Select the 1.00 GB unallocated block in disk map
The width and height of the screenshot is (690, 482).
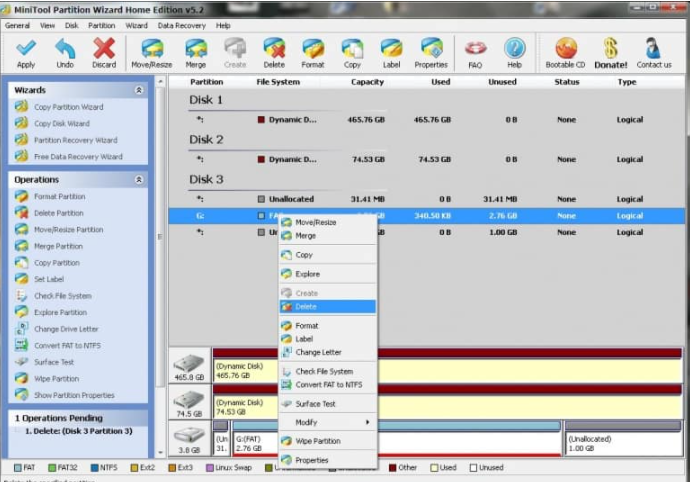coord(621,444)
